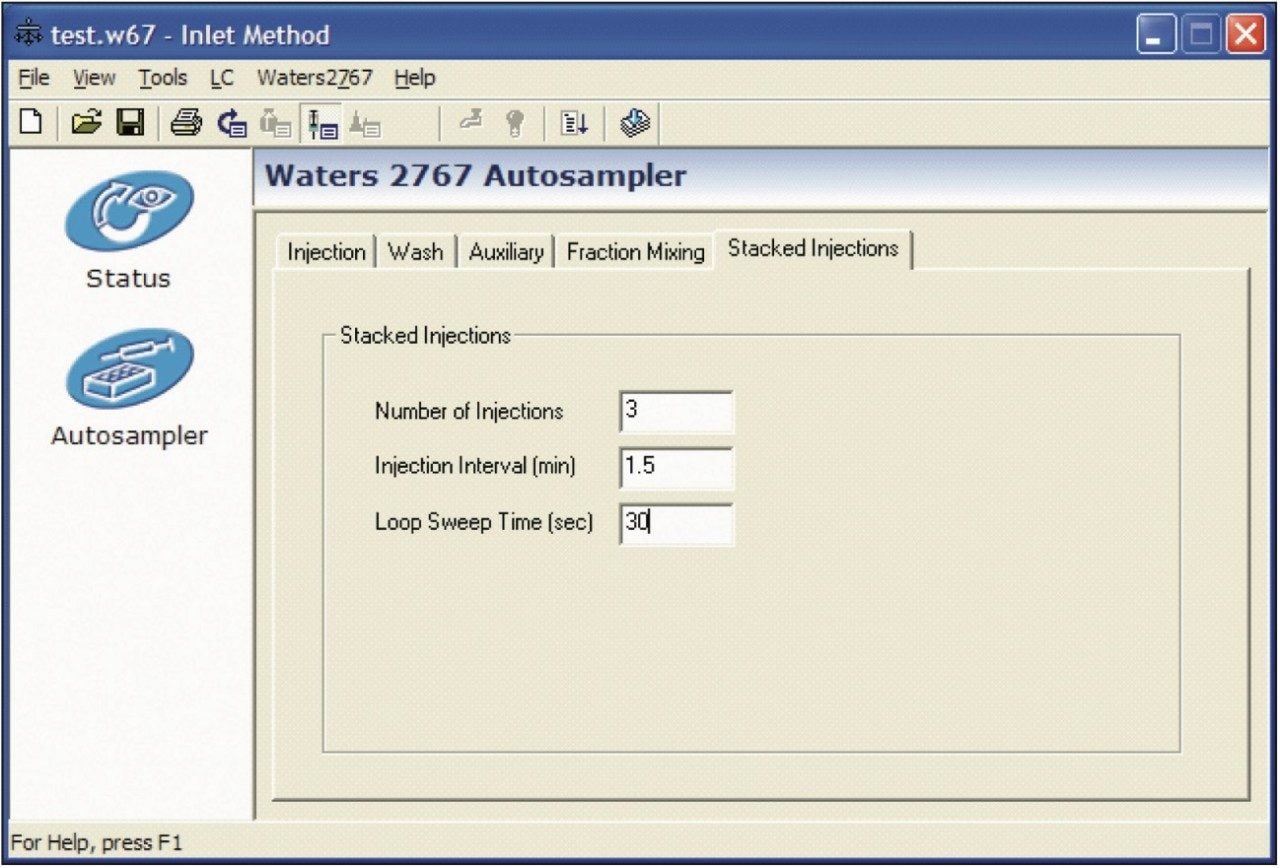Select the Stacked Injections tab

813,249
